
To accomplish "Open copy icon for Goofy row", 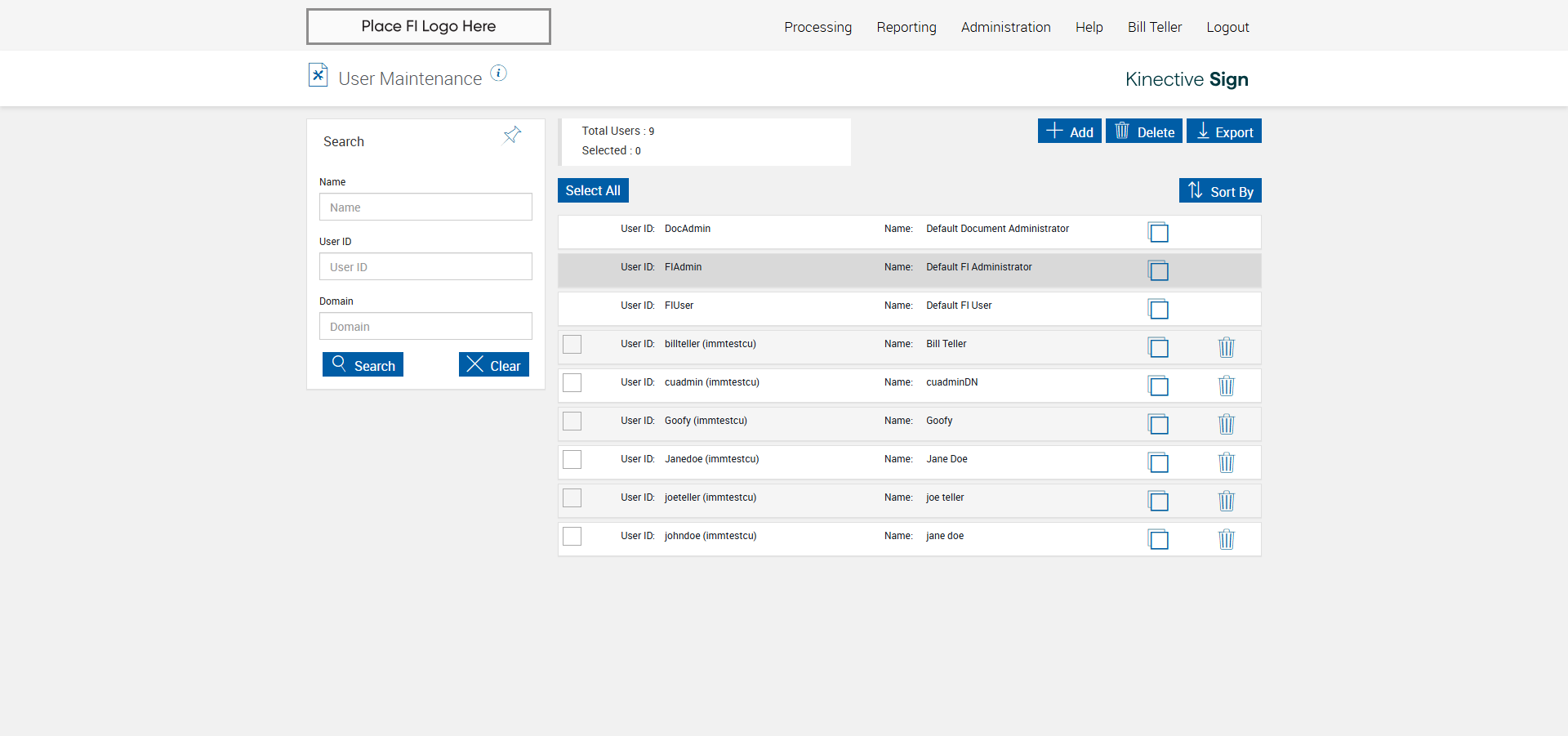I will pyautogui.click(x=1158, y=424).
